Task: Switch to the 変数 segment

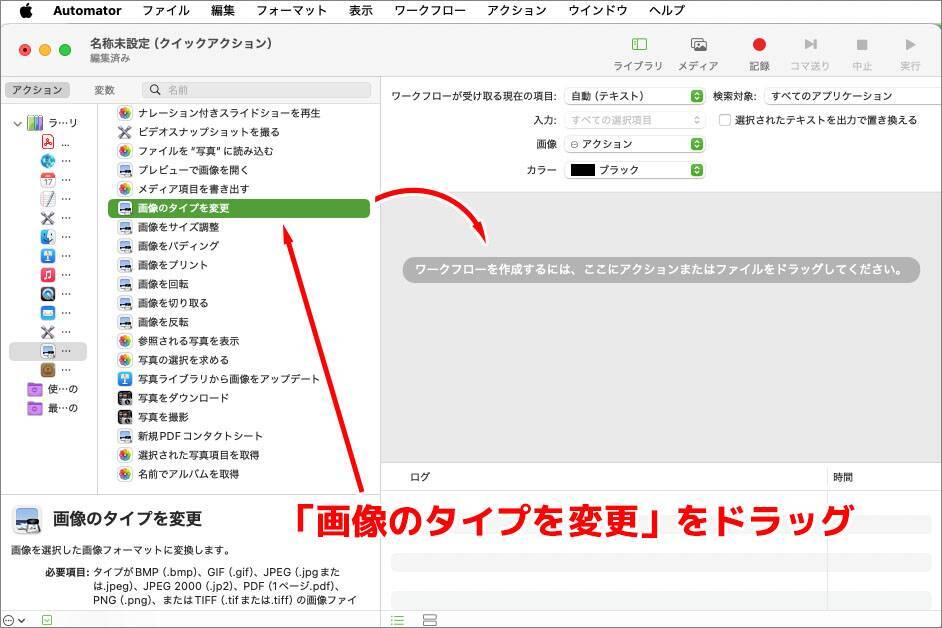Action: (x=105, y=90)
